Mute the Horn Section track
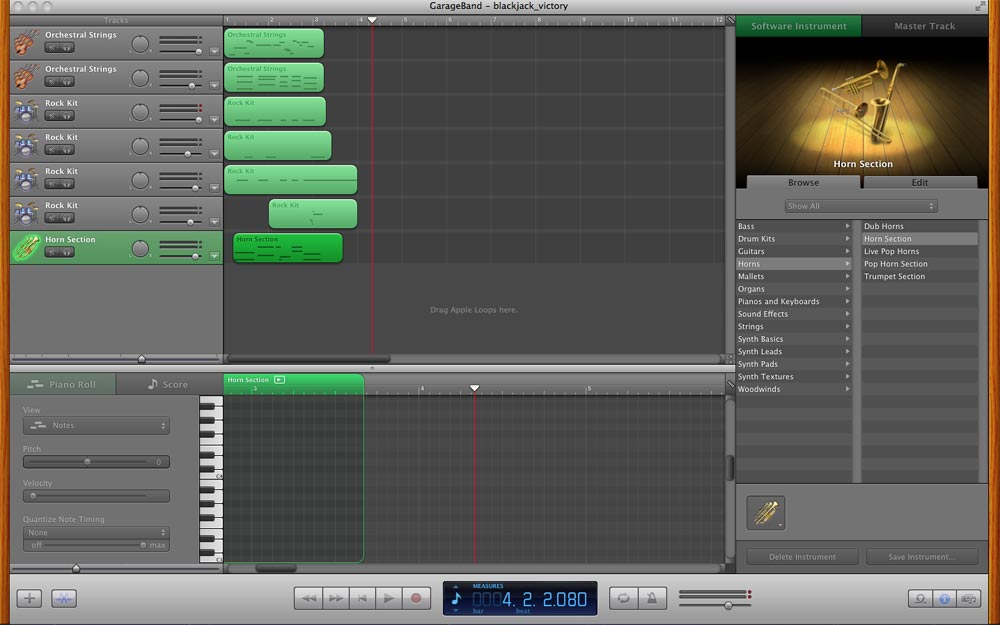The height and width of the screenshot is (625, 1000). [52, 252]
